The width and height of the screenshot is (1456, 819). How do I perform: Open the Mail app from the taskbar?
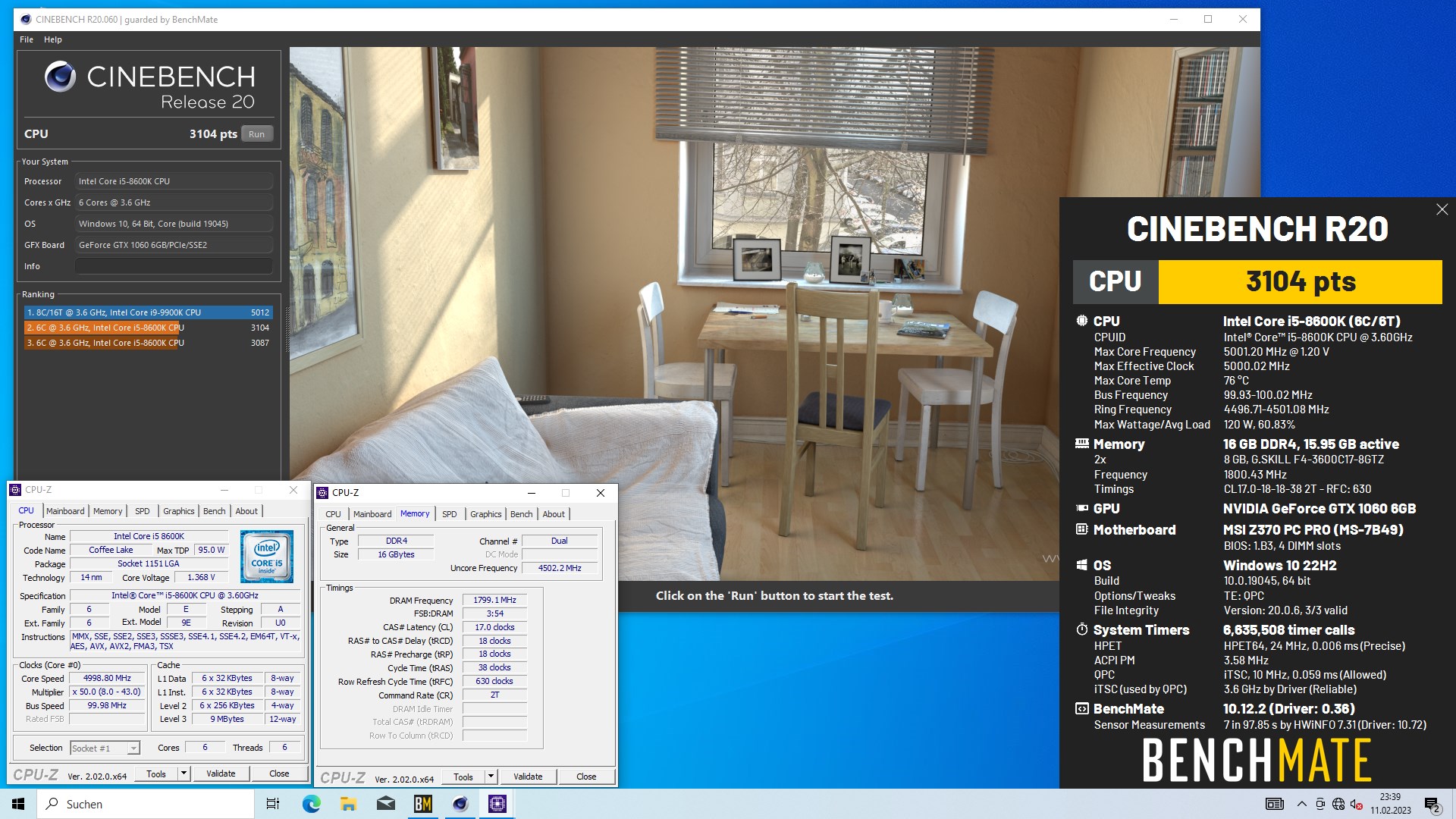(x=385, y=804)
